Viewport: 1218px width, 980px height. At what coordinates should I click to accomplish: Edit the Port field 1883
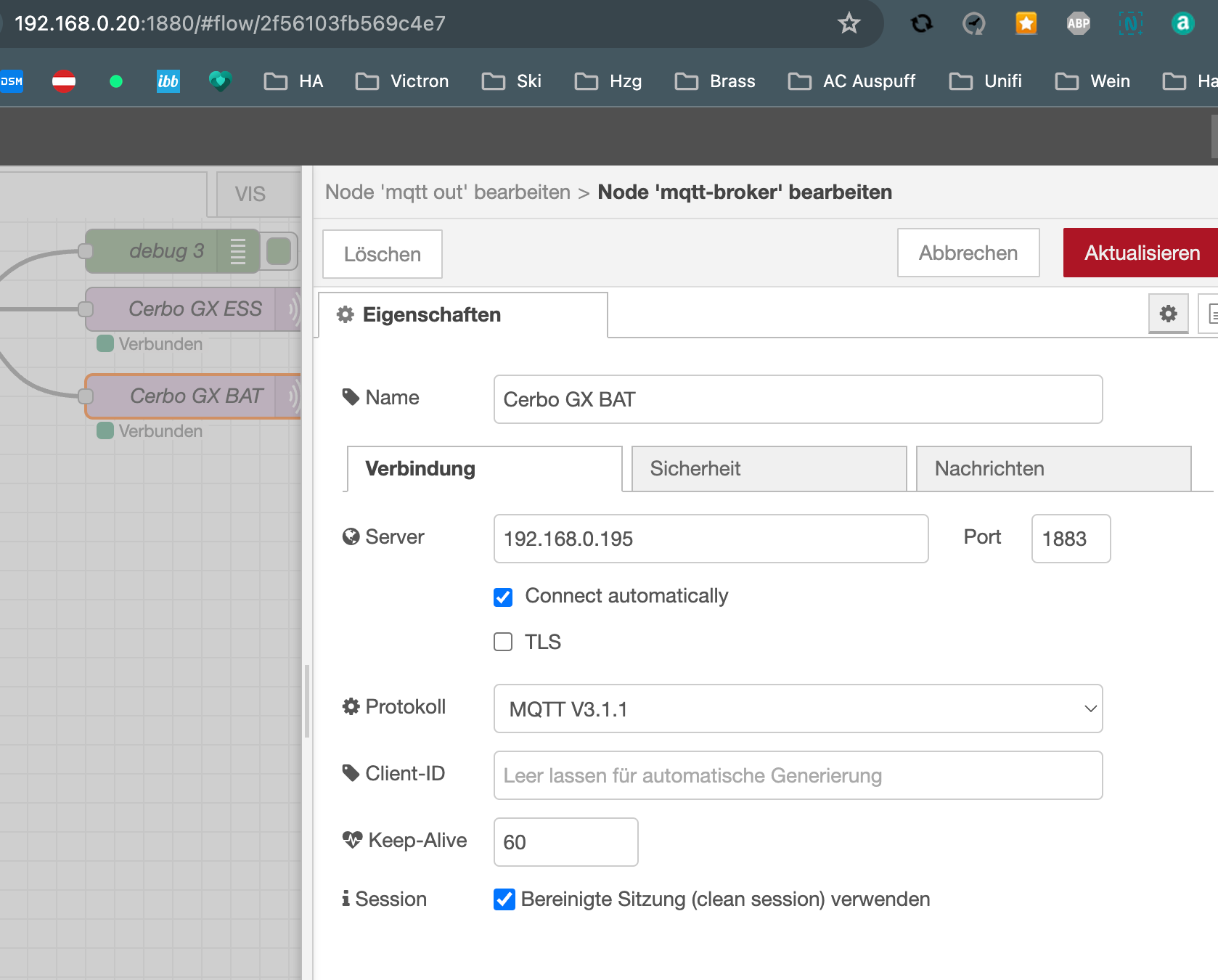pos(1071,539)
